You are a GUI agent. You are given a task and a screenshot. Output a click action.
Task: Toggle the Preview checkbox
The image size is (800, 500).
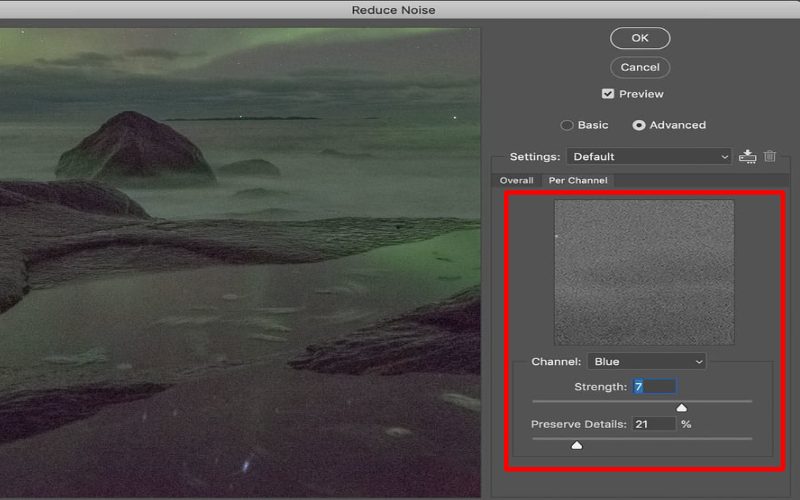coord(608,94)
